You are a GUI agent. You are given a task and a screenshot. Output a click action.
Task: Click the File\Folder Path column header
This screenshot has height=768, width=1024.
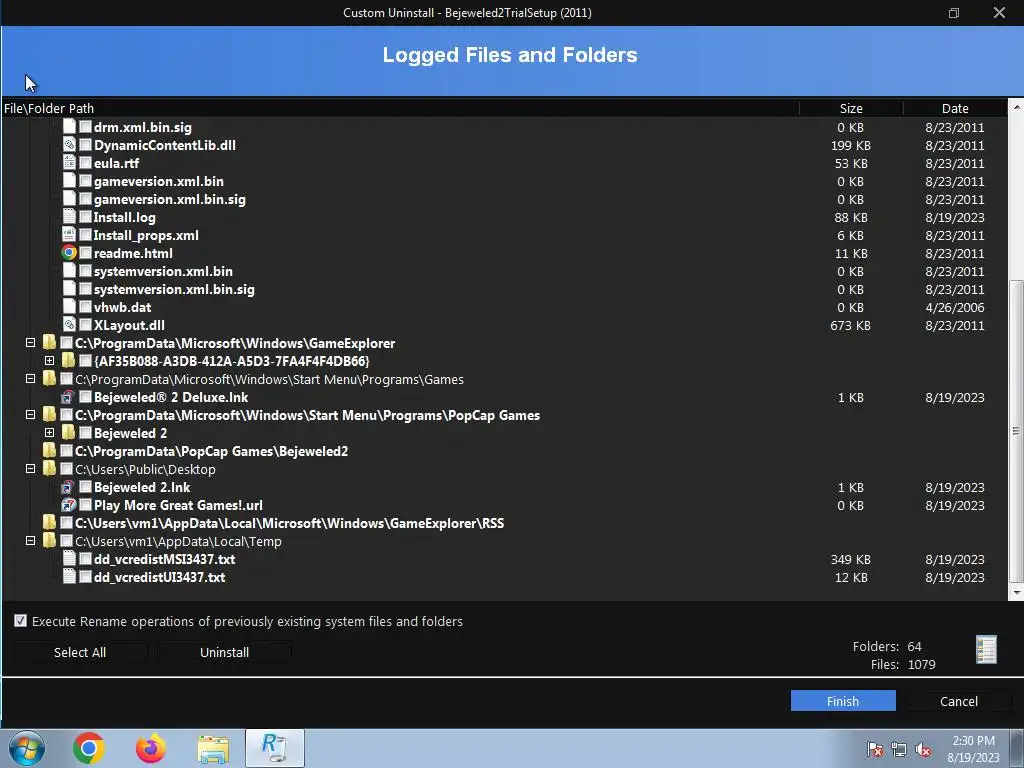400,108
